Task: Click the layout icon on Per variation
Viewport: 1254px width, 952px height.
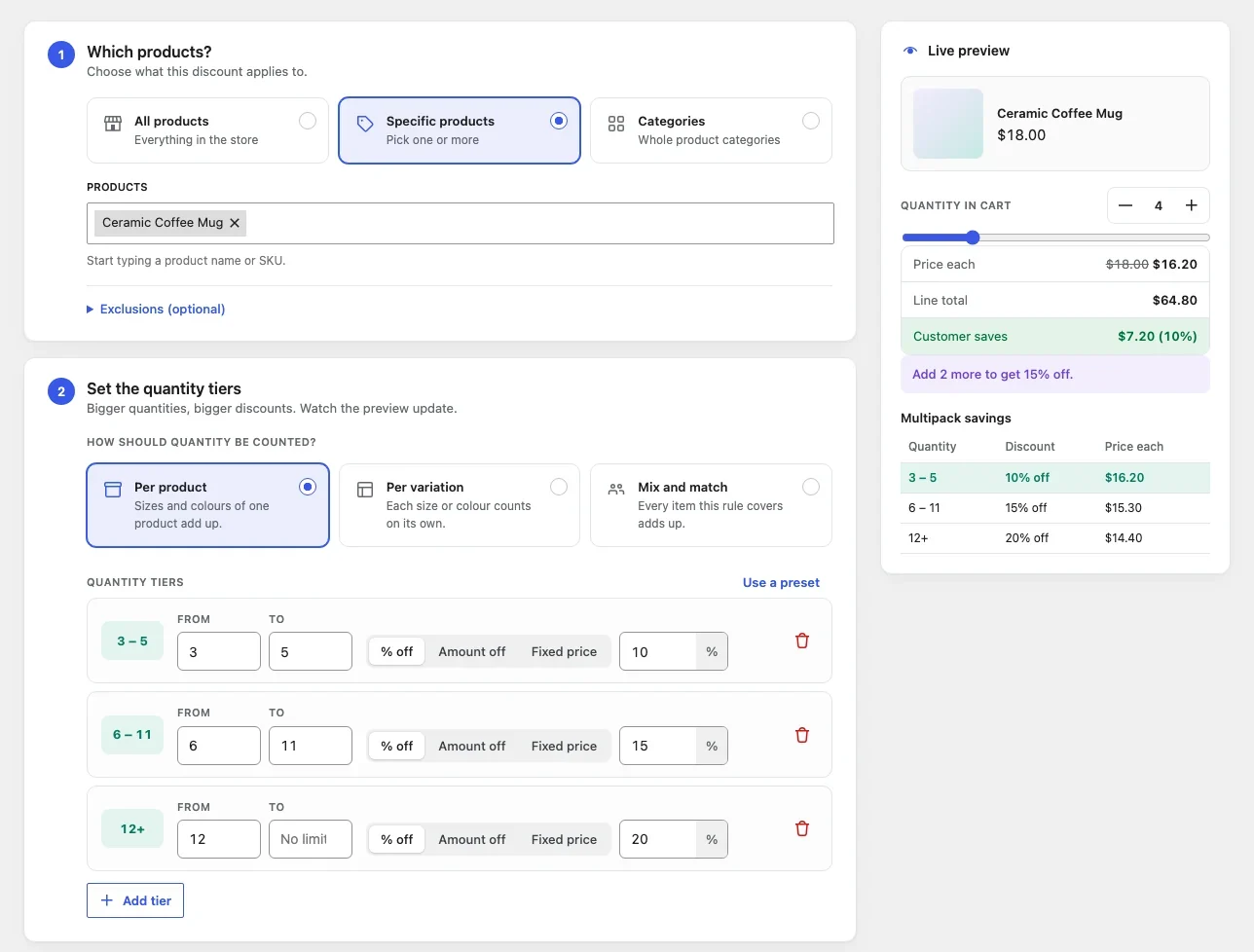Action: tap(365, 490)
